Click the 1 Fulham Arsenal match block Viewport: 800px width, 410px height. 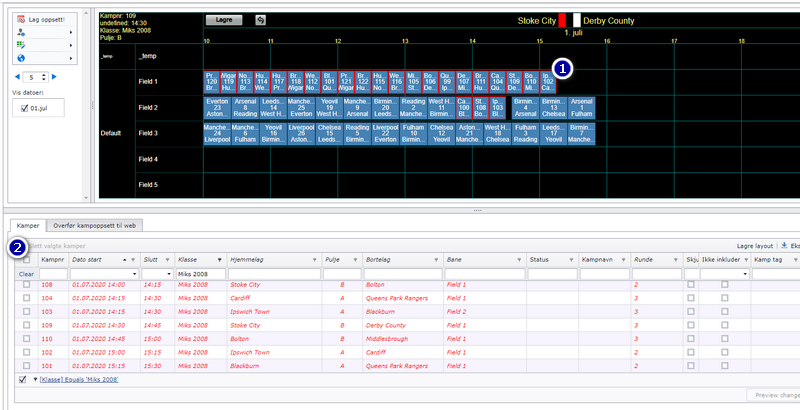(x=582, y=108)
